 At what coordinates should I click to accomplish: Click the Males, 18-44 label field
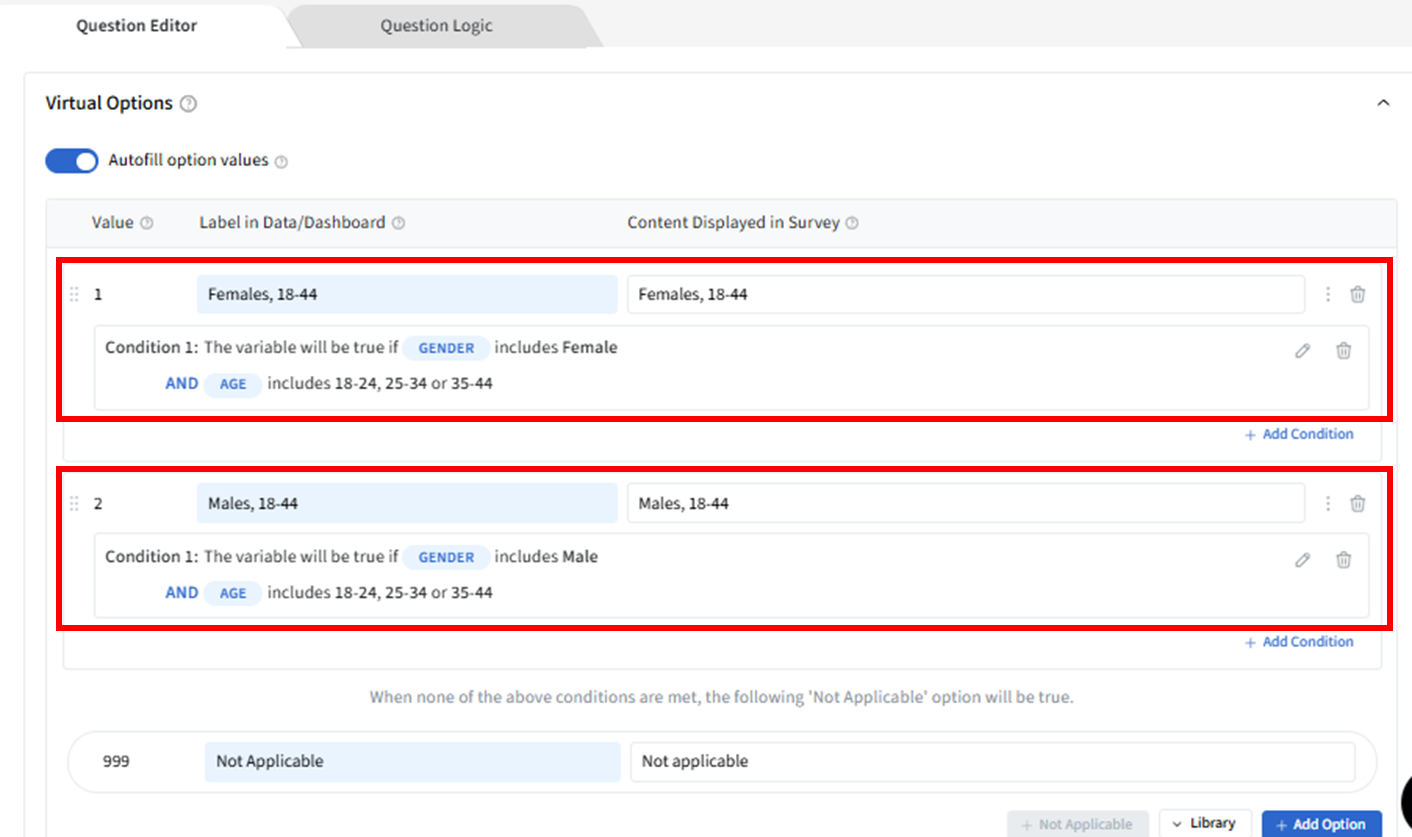407,503
